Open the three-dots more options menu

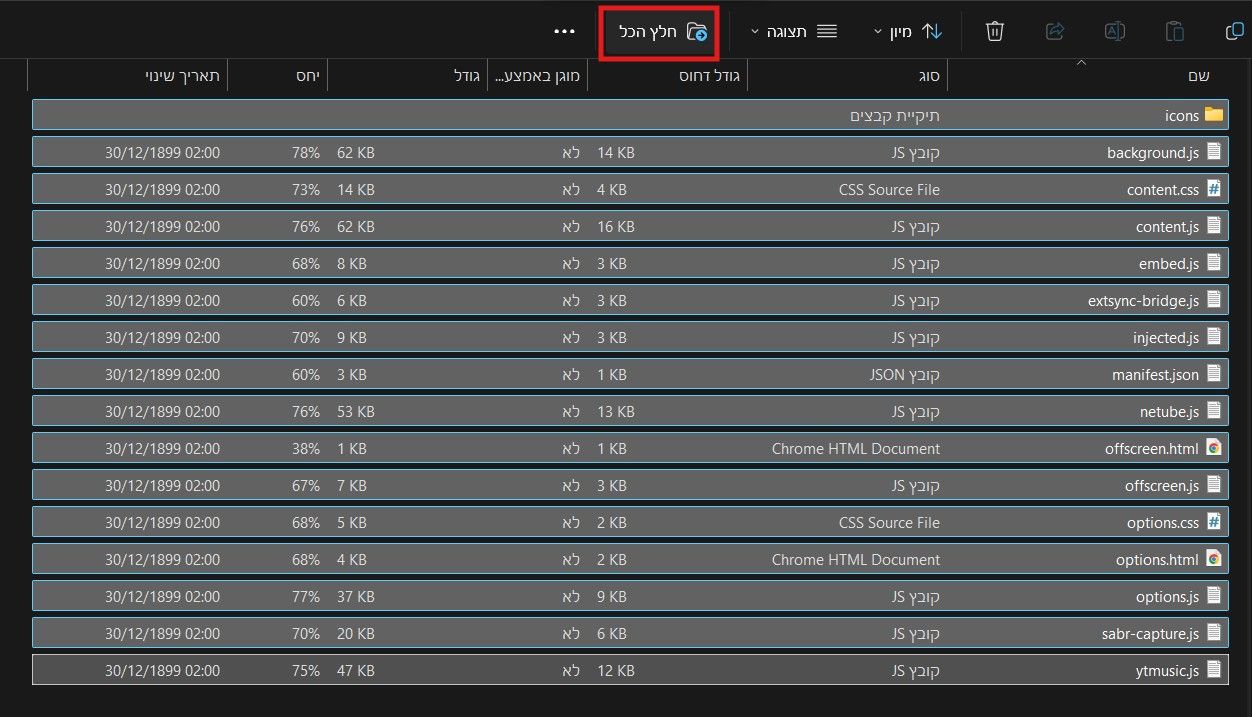point(564,32)
